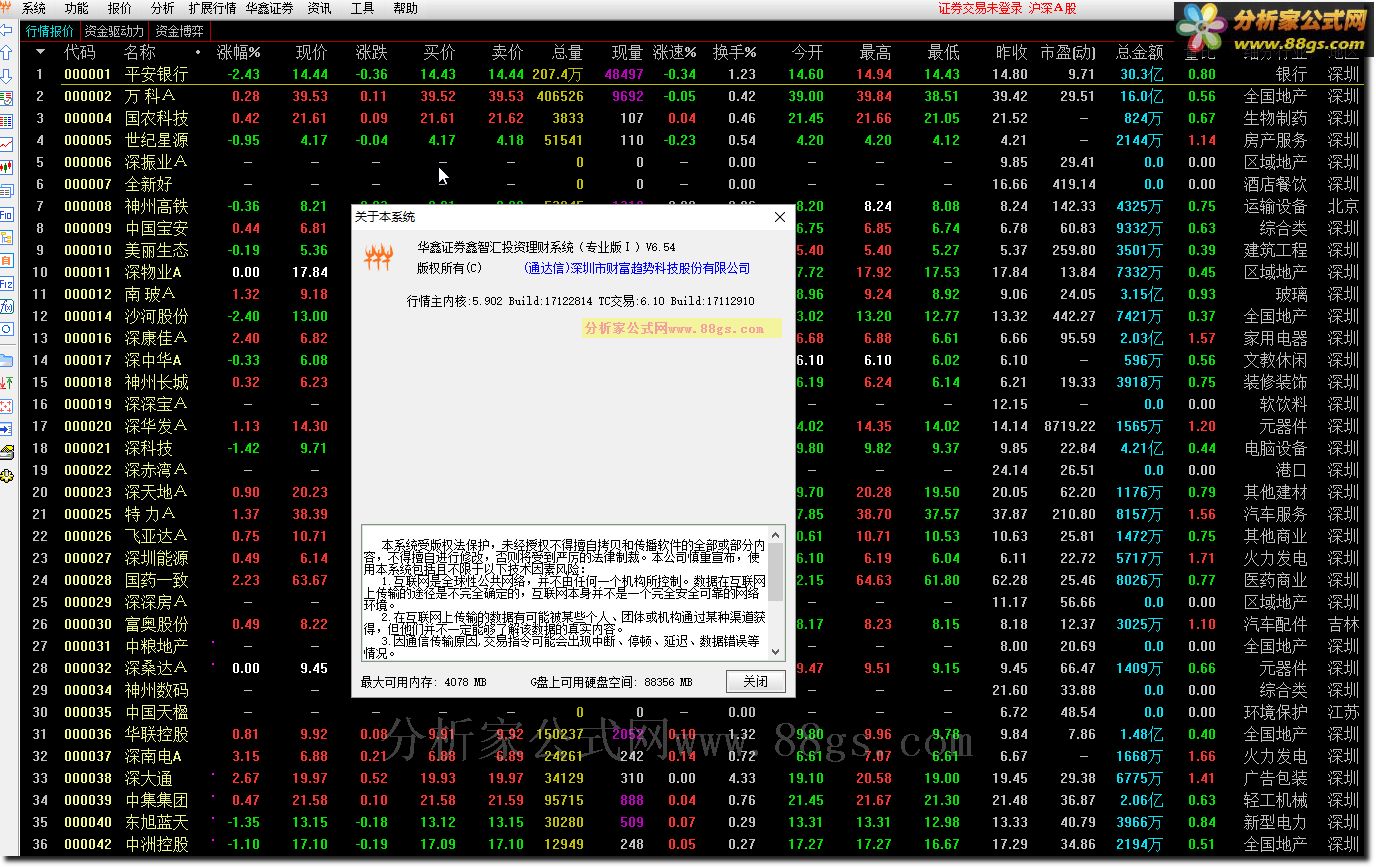Image resolution: width=1376 pixels, height=867 pixels.
Task: Open the candlestick K-line chart icon
Action: click(x=7, y=167)
